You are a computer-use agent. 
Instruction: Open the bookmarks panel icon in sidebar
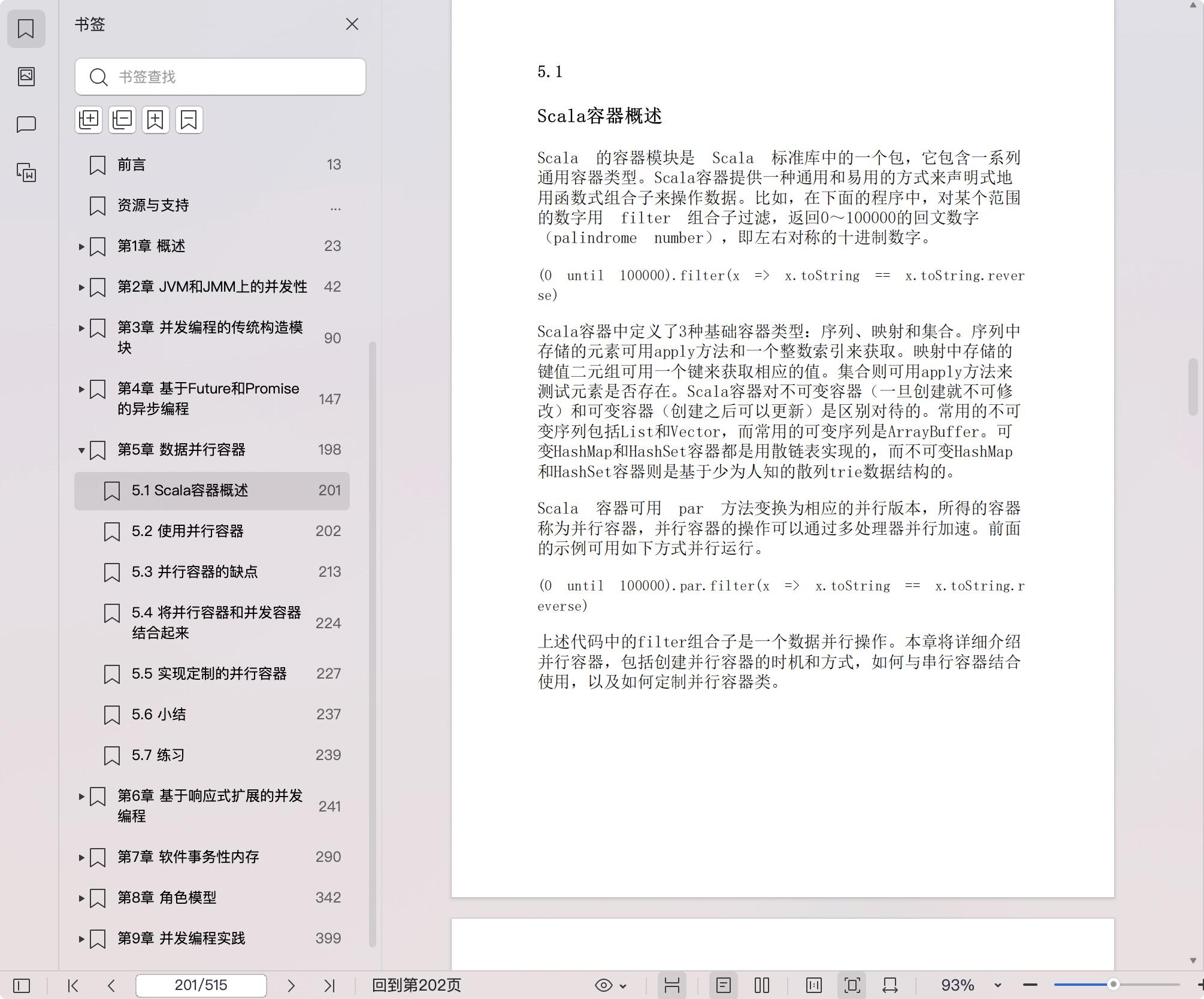click(x=26, y=28)
